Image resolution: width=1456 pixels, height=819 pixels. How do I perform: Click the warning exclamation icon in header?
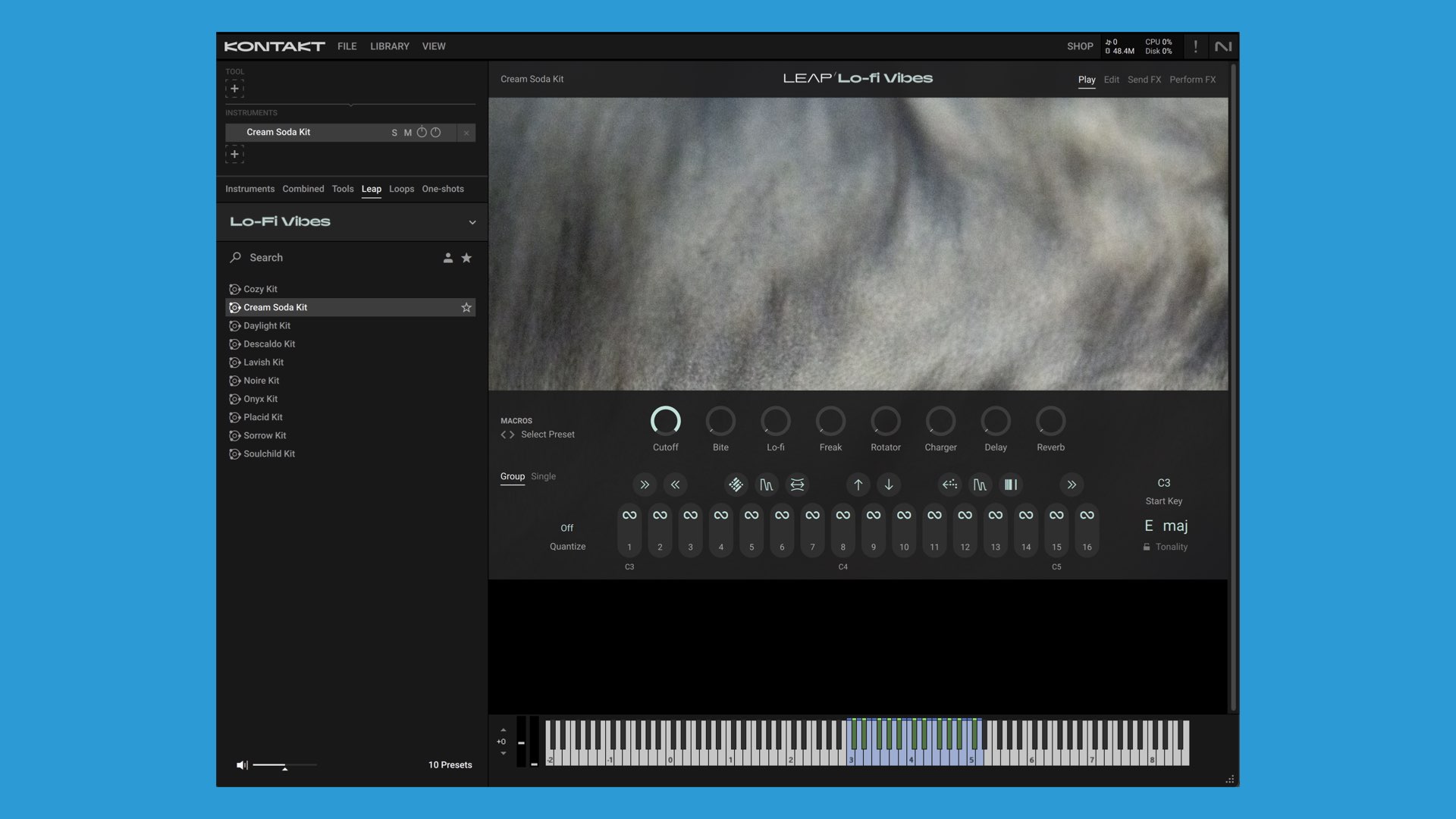pyautogui.click(x=1195, y=46)
